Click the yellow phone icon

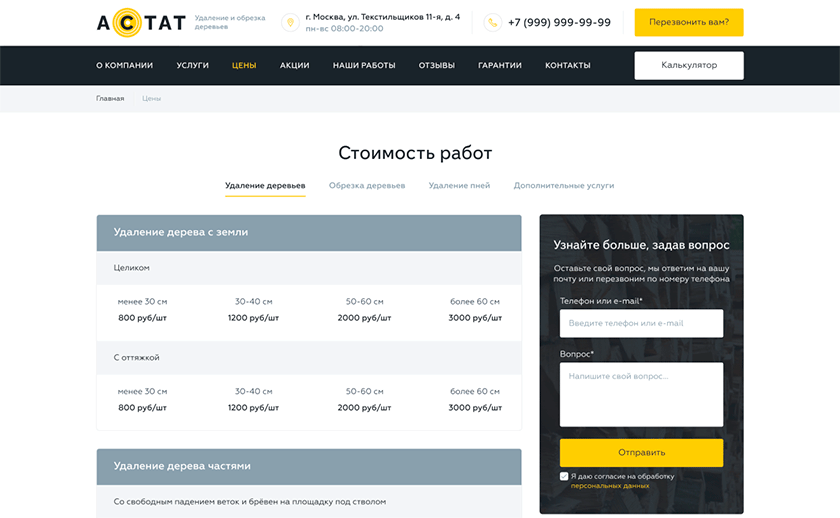pos(492,22)
